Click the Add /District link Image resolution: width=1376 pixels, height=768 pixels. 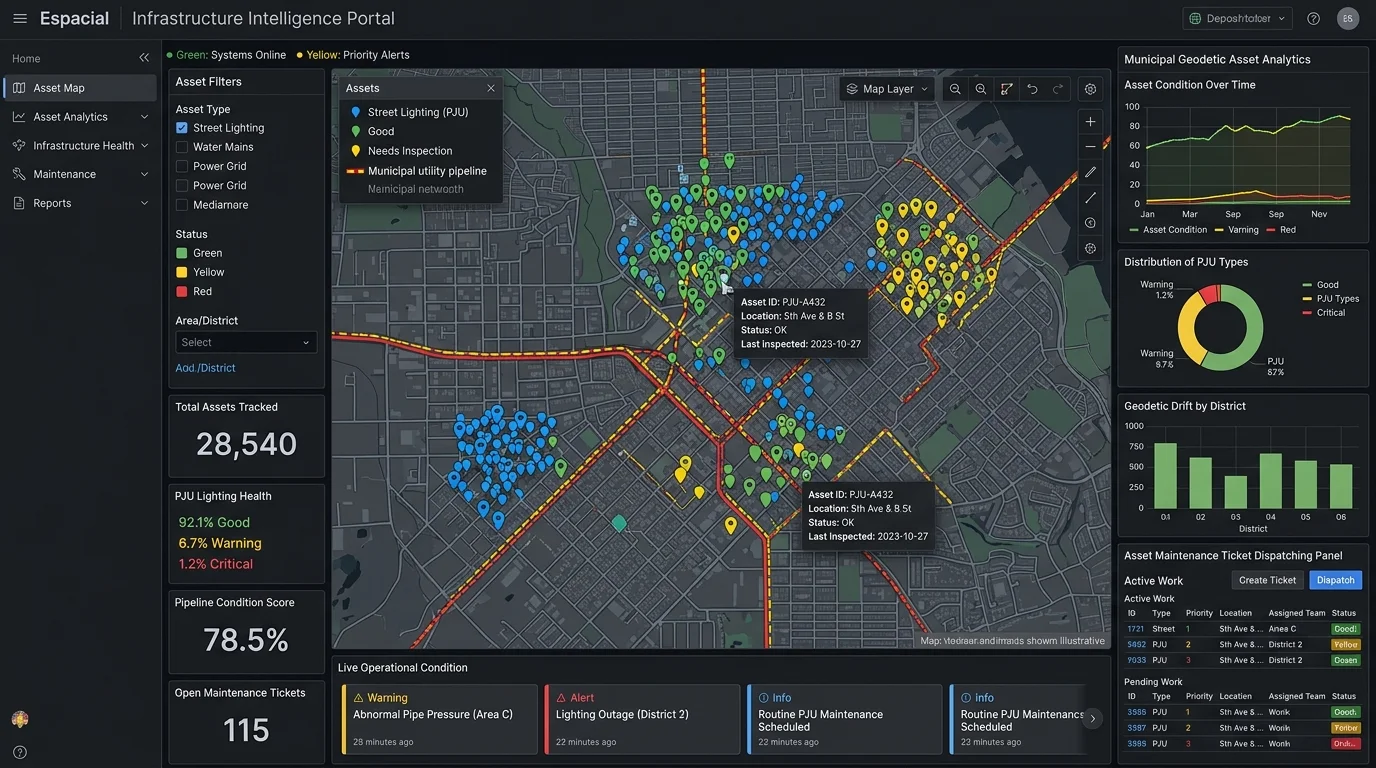click(205, 368)
